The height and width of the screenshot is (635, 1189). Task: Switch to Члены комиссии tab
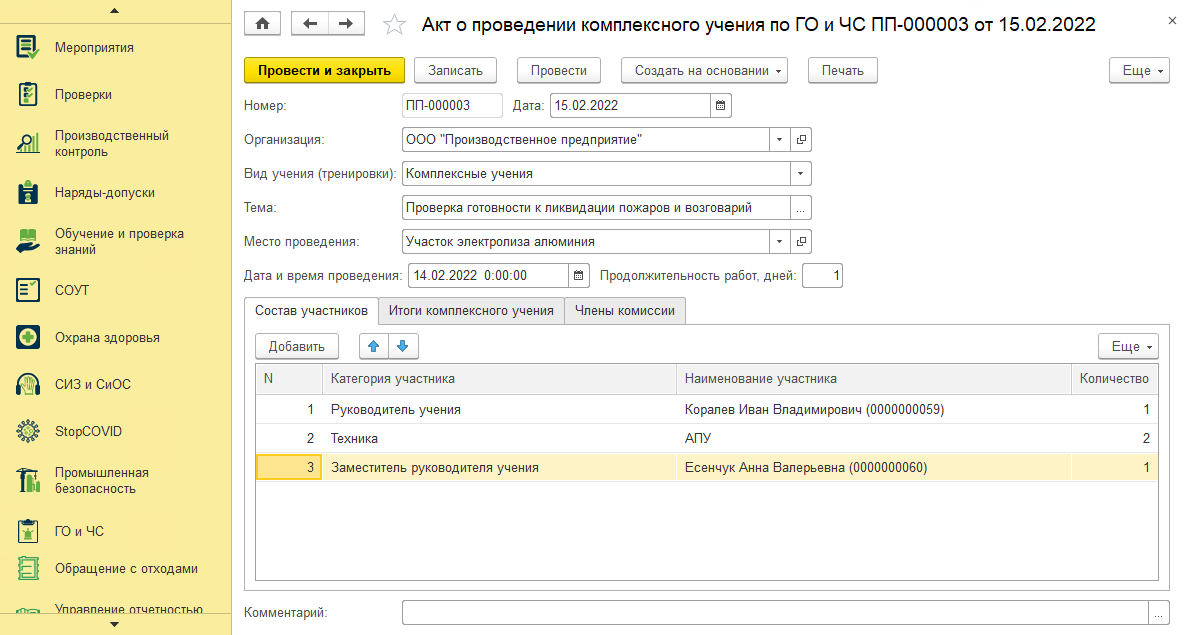(625, 310)
